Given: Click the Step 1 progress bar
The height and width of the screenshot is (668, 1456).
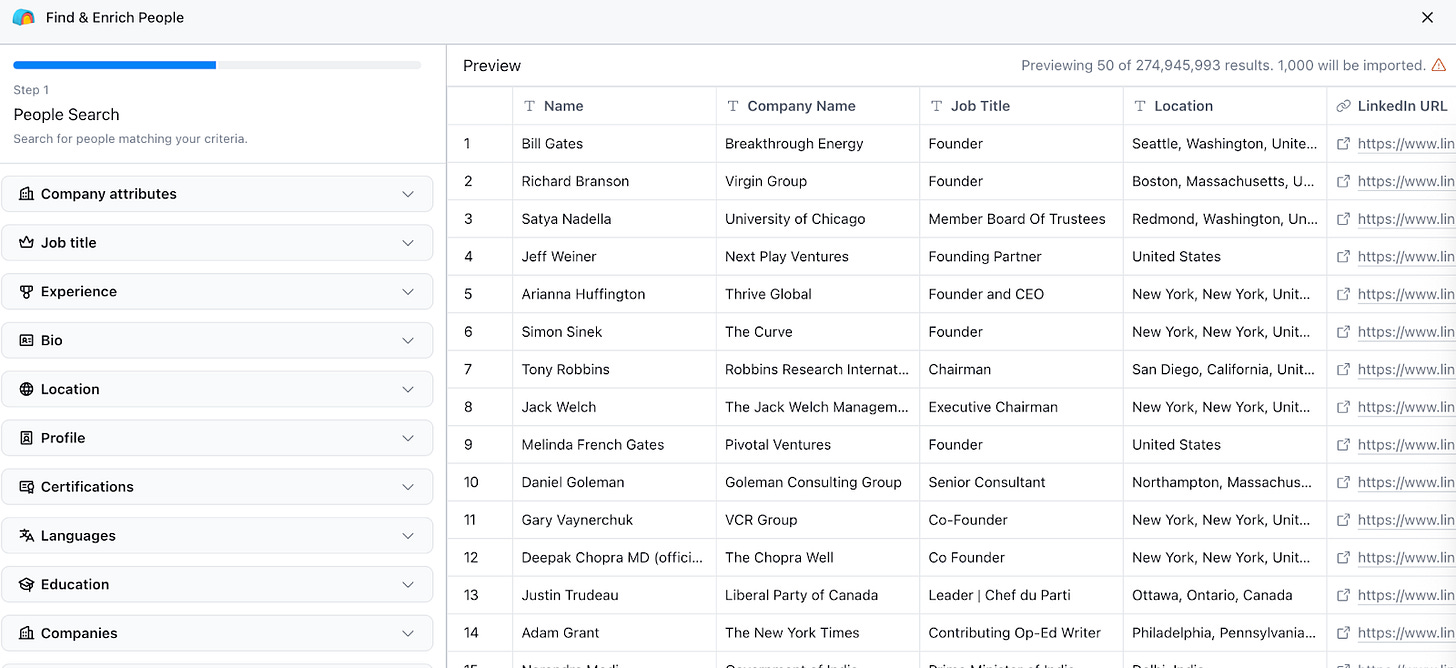Looking at the screenshot, I should [217, 65].
